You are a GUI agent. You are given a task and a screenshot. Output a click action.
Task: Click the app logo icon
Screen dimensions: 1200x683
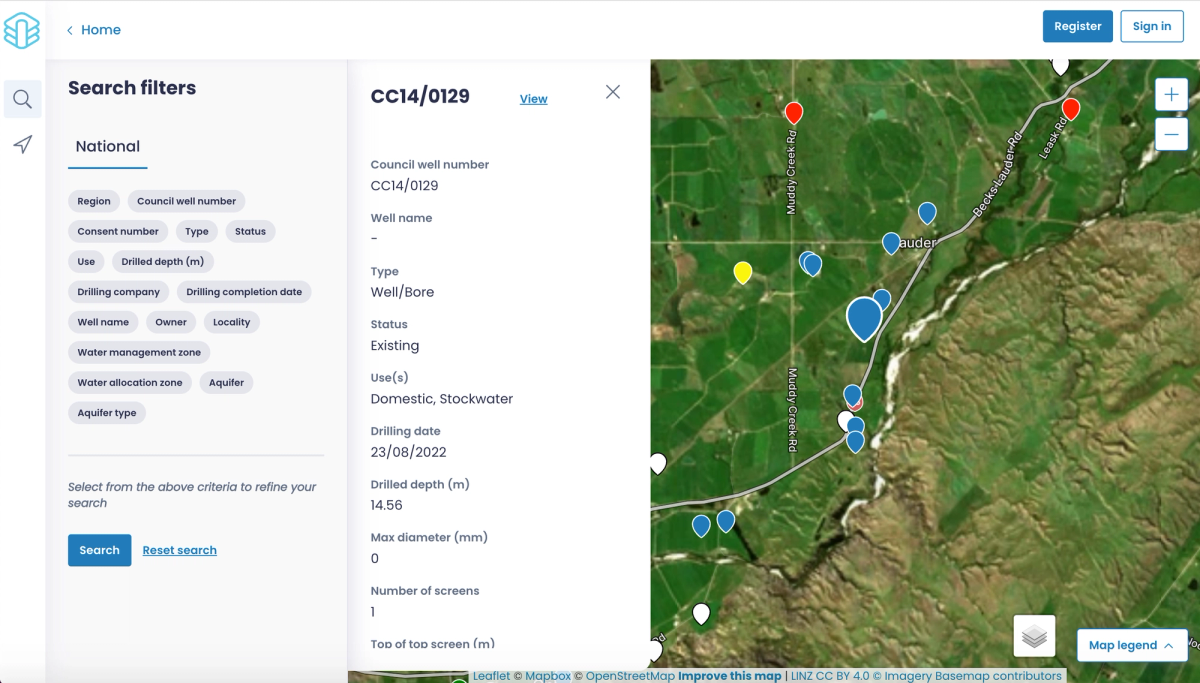coord(22,31)
